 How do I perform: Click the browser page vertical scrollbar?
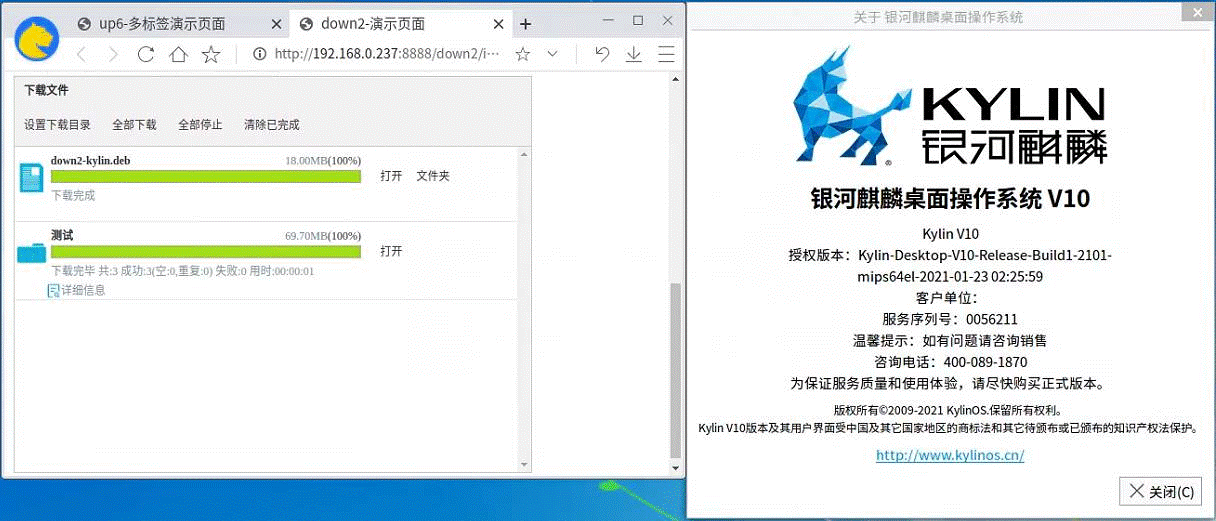coord(675,369)
